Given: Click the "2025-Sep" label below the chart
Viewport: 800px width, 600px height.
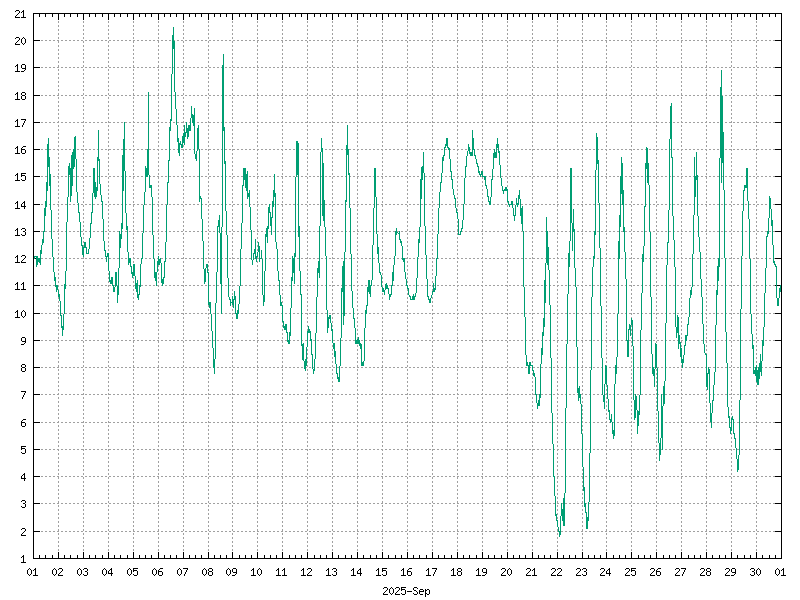Looking at the screenshot, I should [406, 591].
